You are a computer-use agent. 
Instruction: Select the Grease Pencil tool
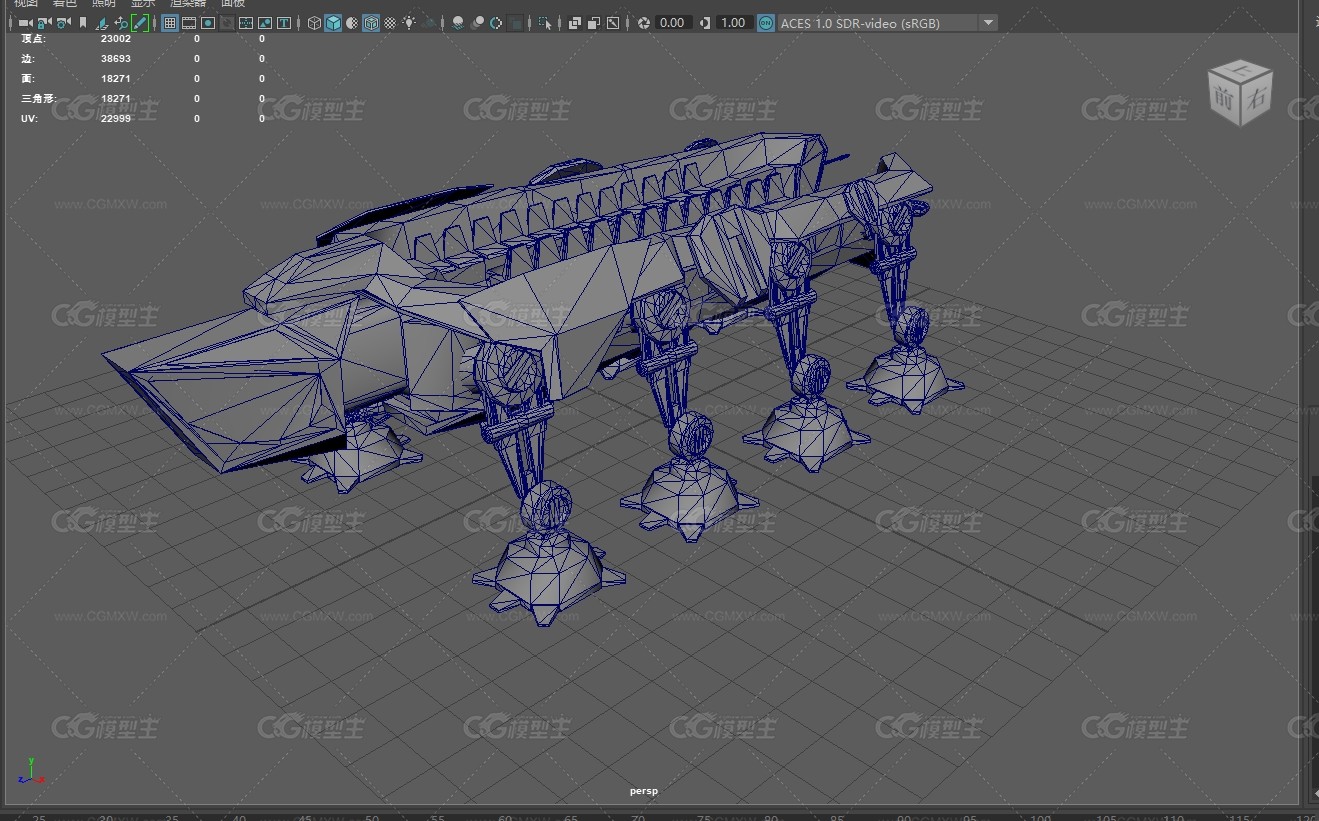pyautogui.click(x=140, y=22)
